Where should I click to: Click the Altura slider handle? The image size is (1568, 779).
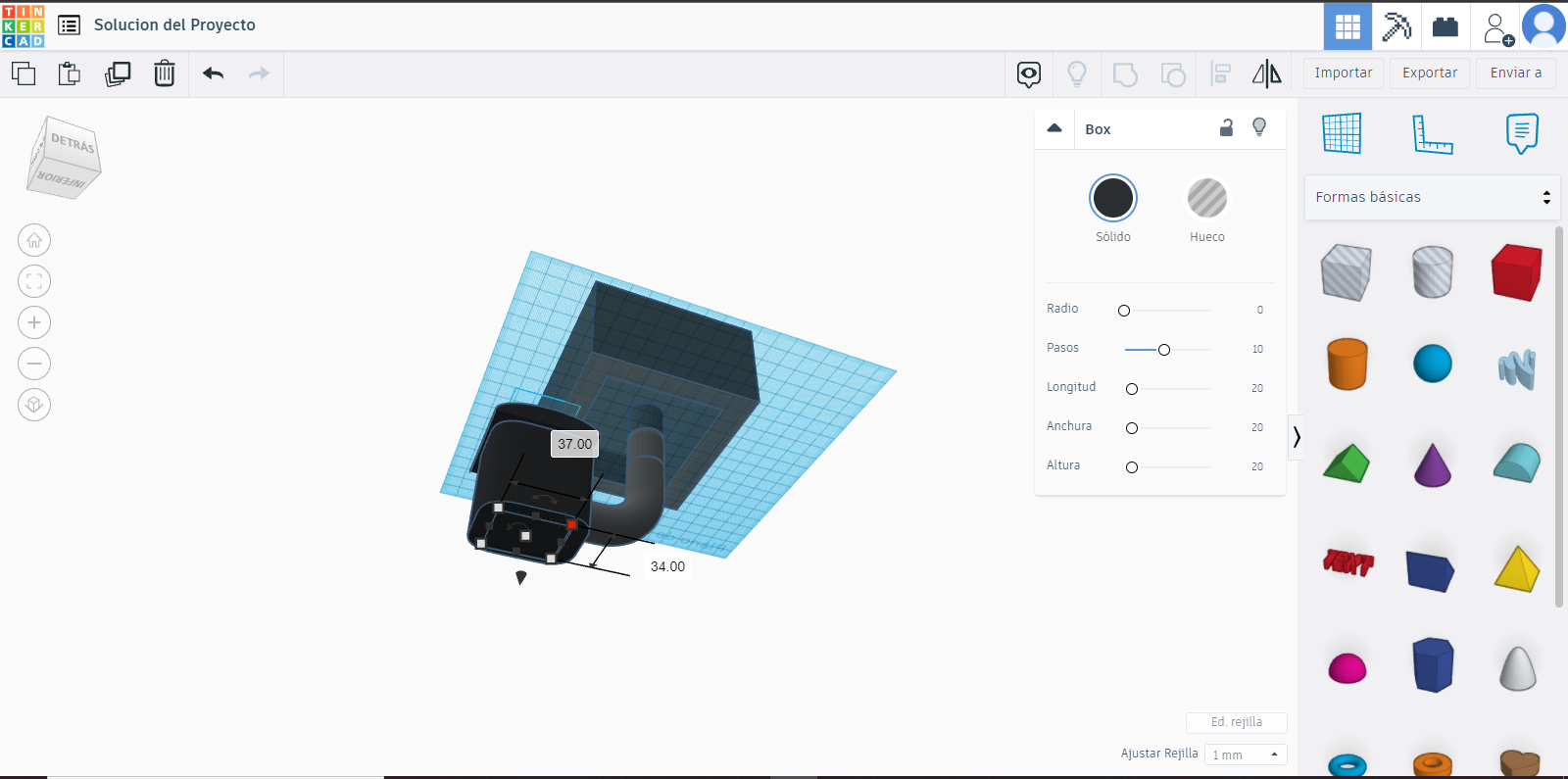pyautogui.click(x=1132, y=467)
